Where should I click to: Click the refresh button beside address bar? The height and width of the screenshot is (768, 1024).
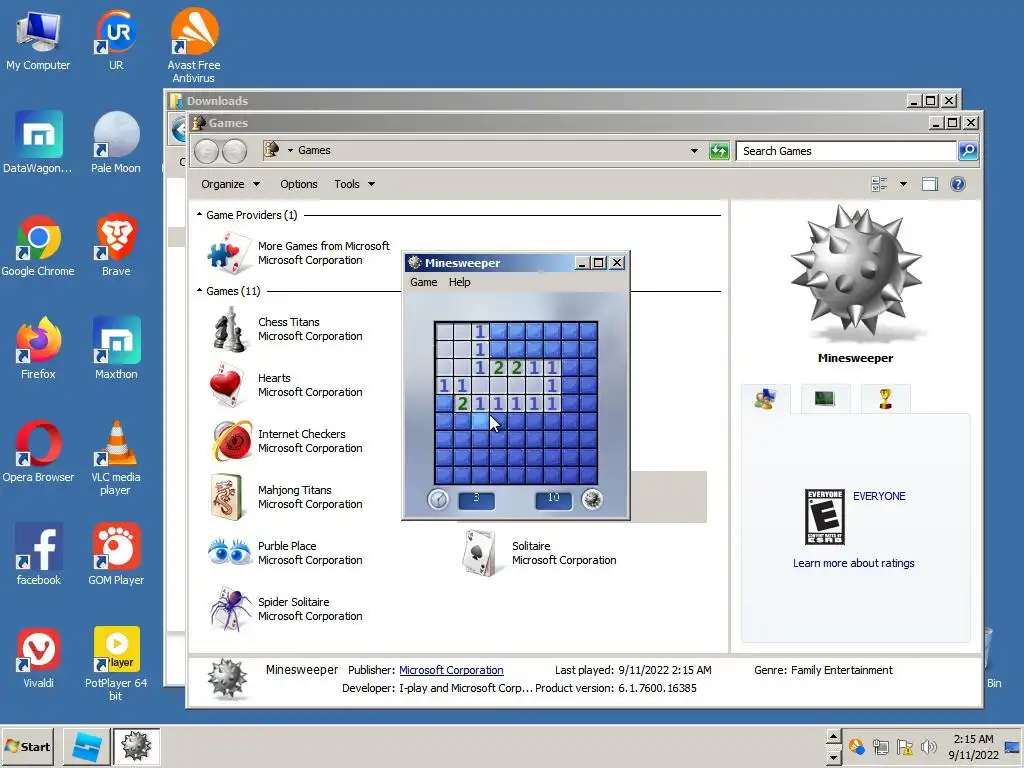(x=719, y=151)
